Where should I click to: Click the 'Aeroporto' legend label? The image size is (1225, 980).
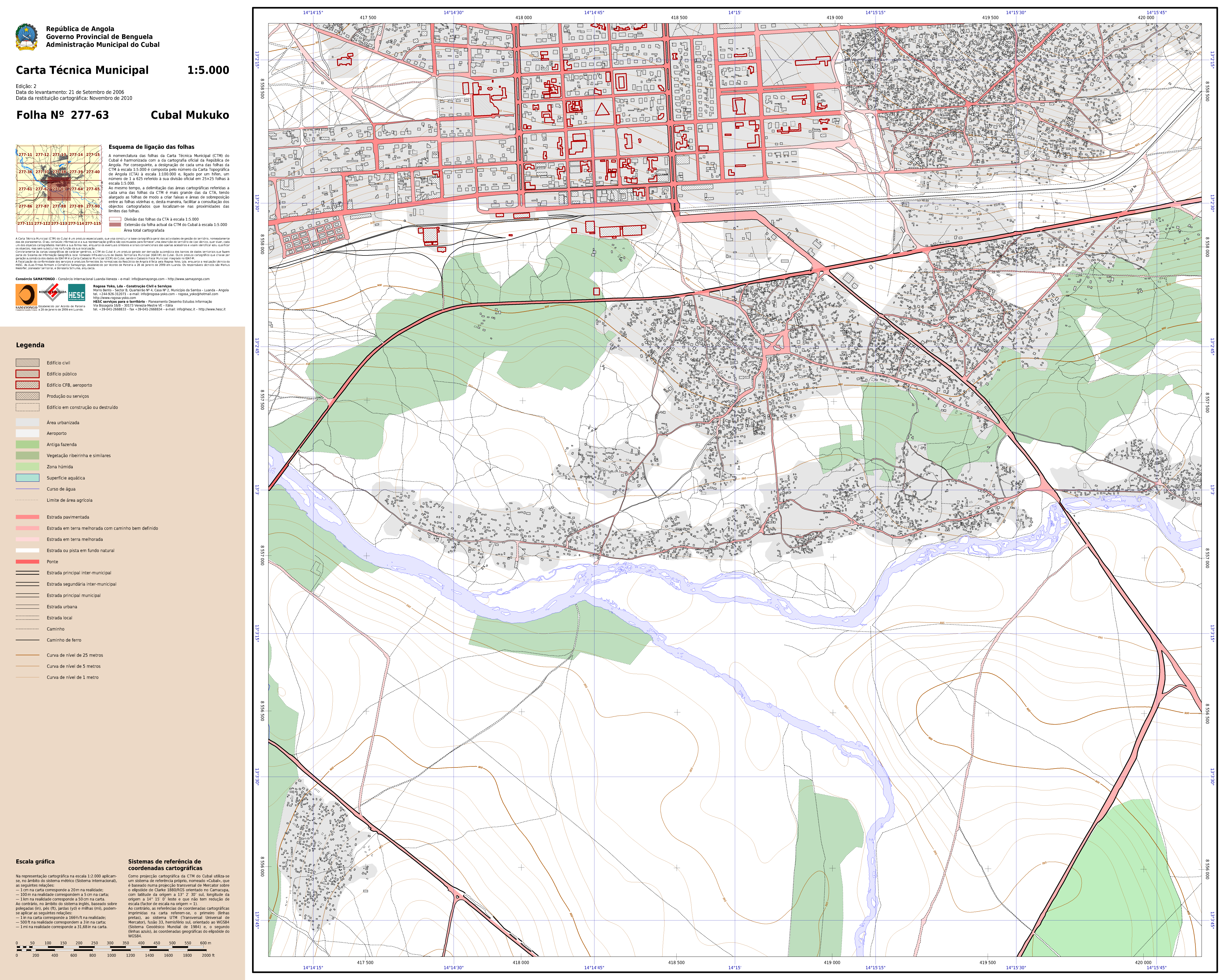click(56, 434)
